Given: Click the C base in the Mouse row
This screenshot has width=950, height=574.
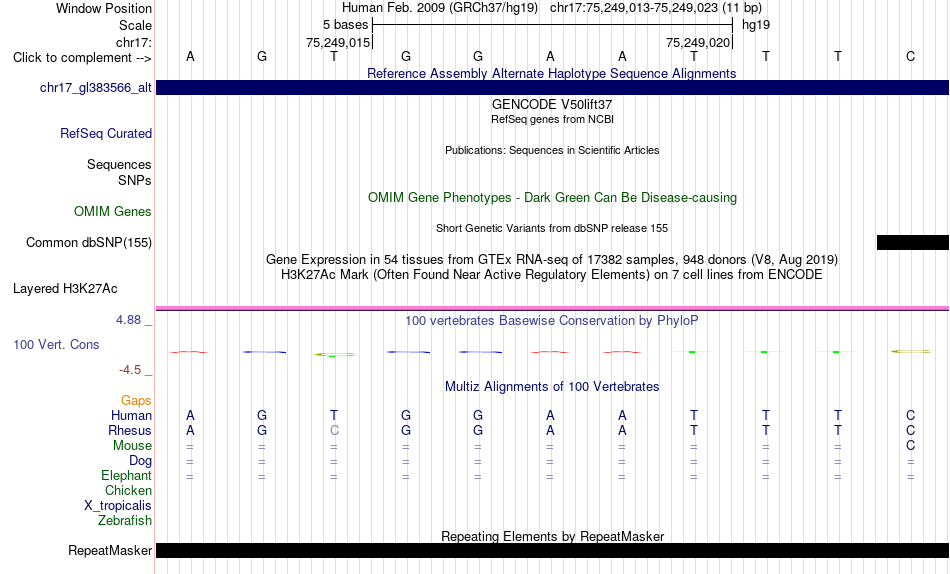Looking at the screenshot, I should coord(910,446).
